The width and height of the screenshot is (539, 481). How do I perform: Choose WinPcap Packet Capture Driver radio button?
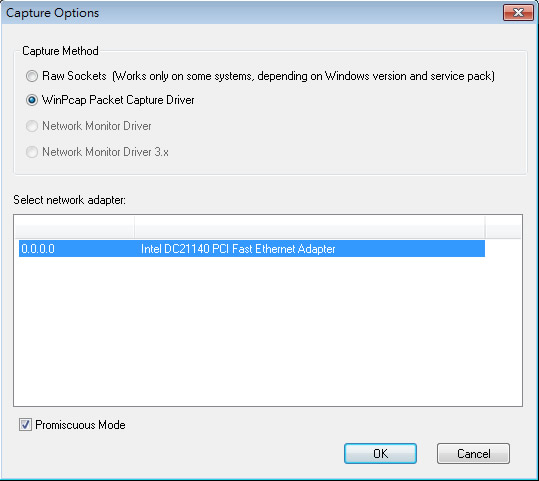32,100
